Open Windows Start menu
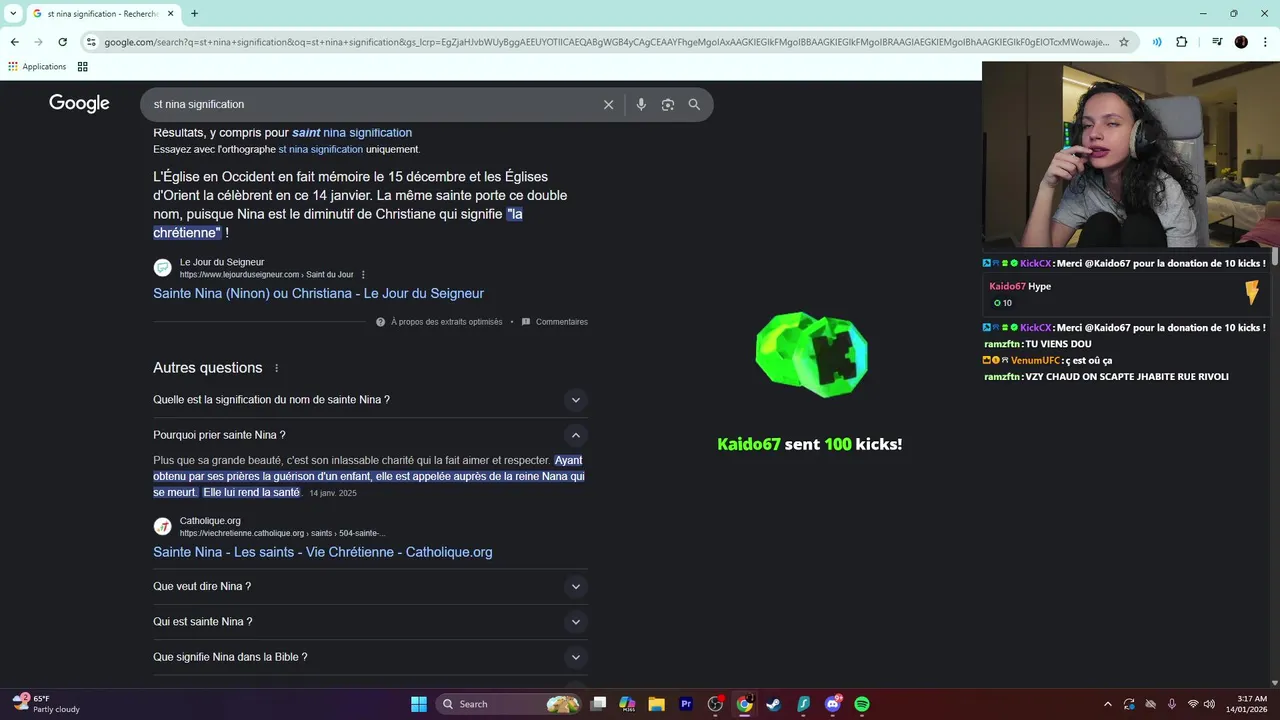The height and width of the screenshot is (720, 1280). click(418, 704)
